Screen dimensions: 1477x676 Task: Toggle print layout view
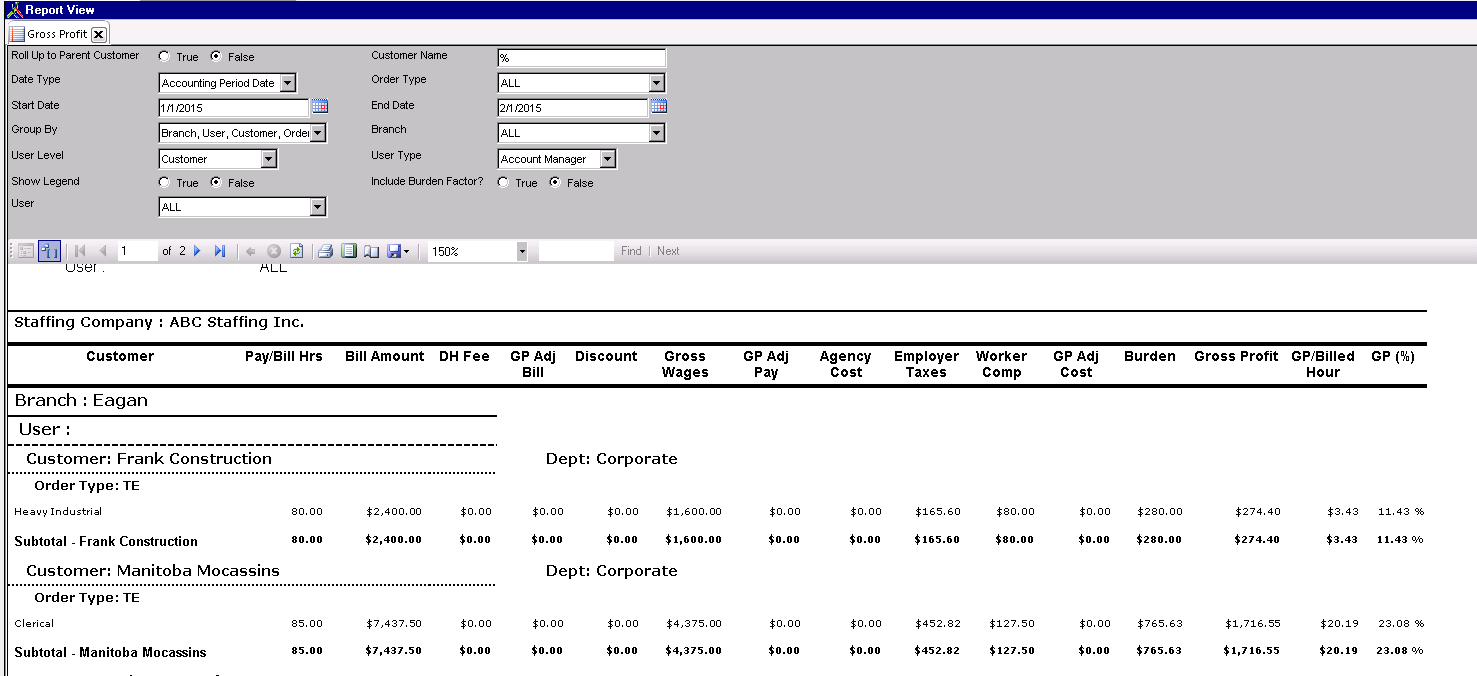[x=348, y=251]
